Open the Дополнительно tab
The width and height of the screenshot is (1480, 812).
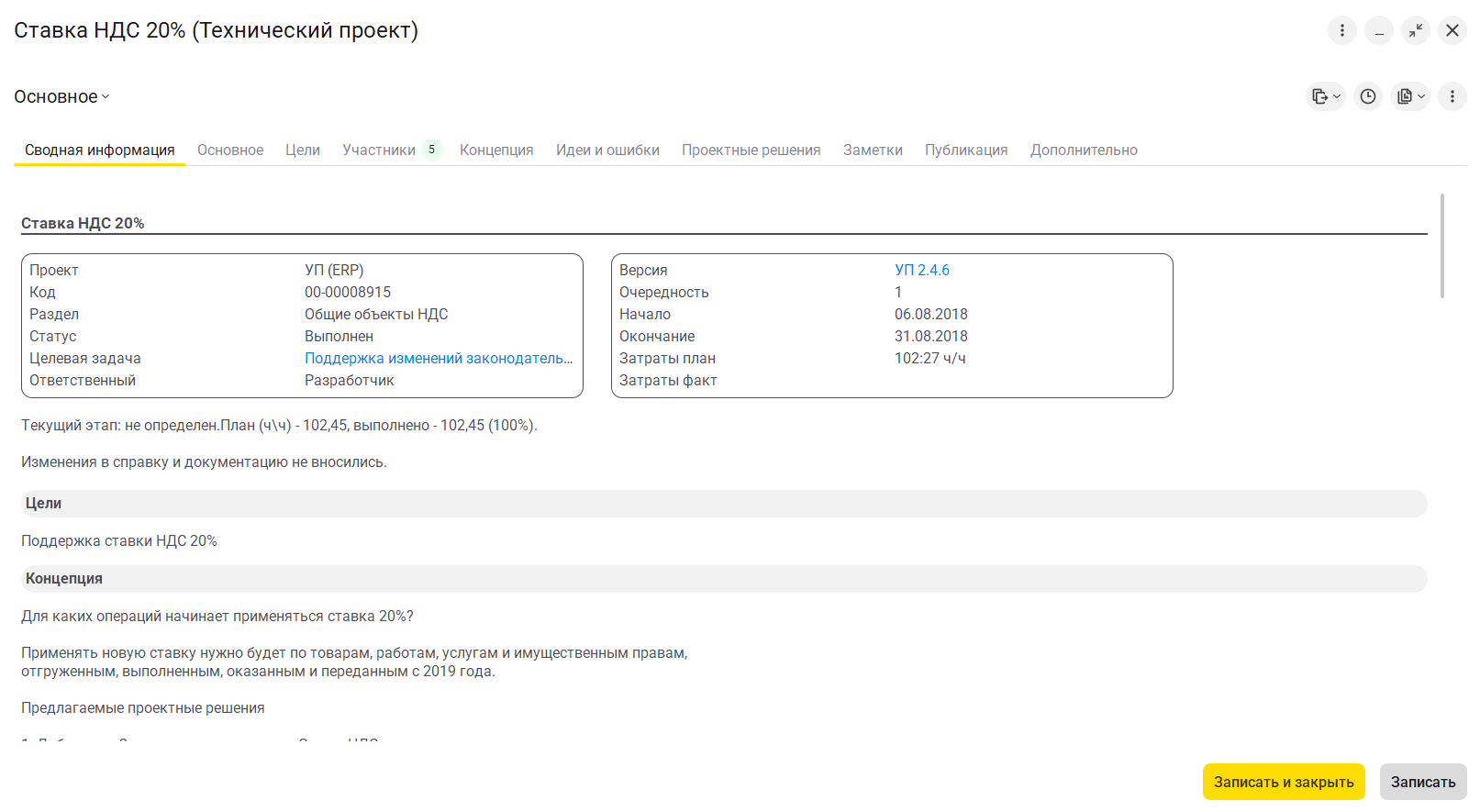[1084, 150]
